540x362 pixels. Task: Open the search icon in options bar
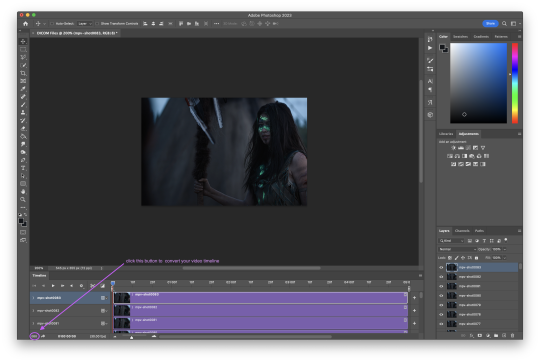pyautogui.click(x=504, y=23)
